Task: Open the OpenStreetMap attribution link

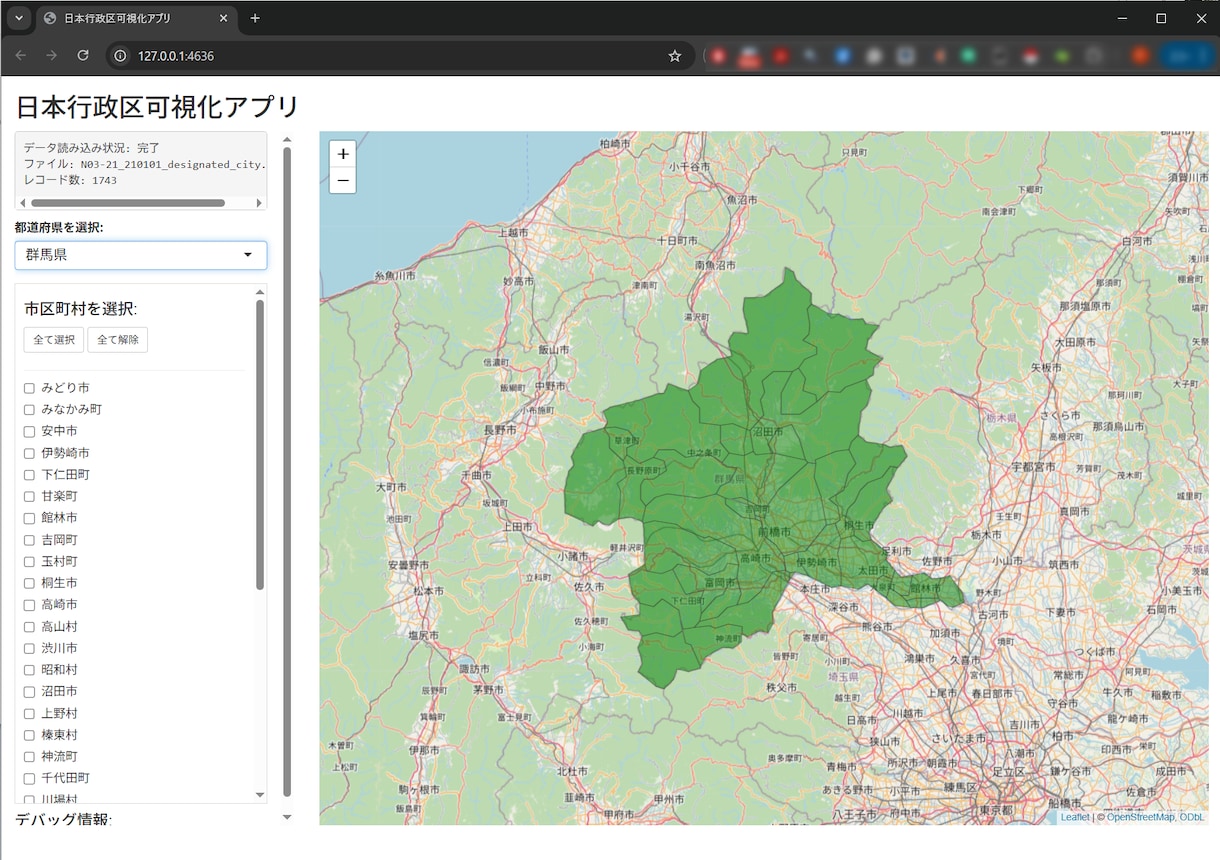Action: click(x=1140, y=817)
